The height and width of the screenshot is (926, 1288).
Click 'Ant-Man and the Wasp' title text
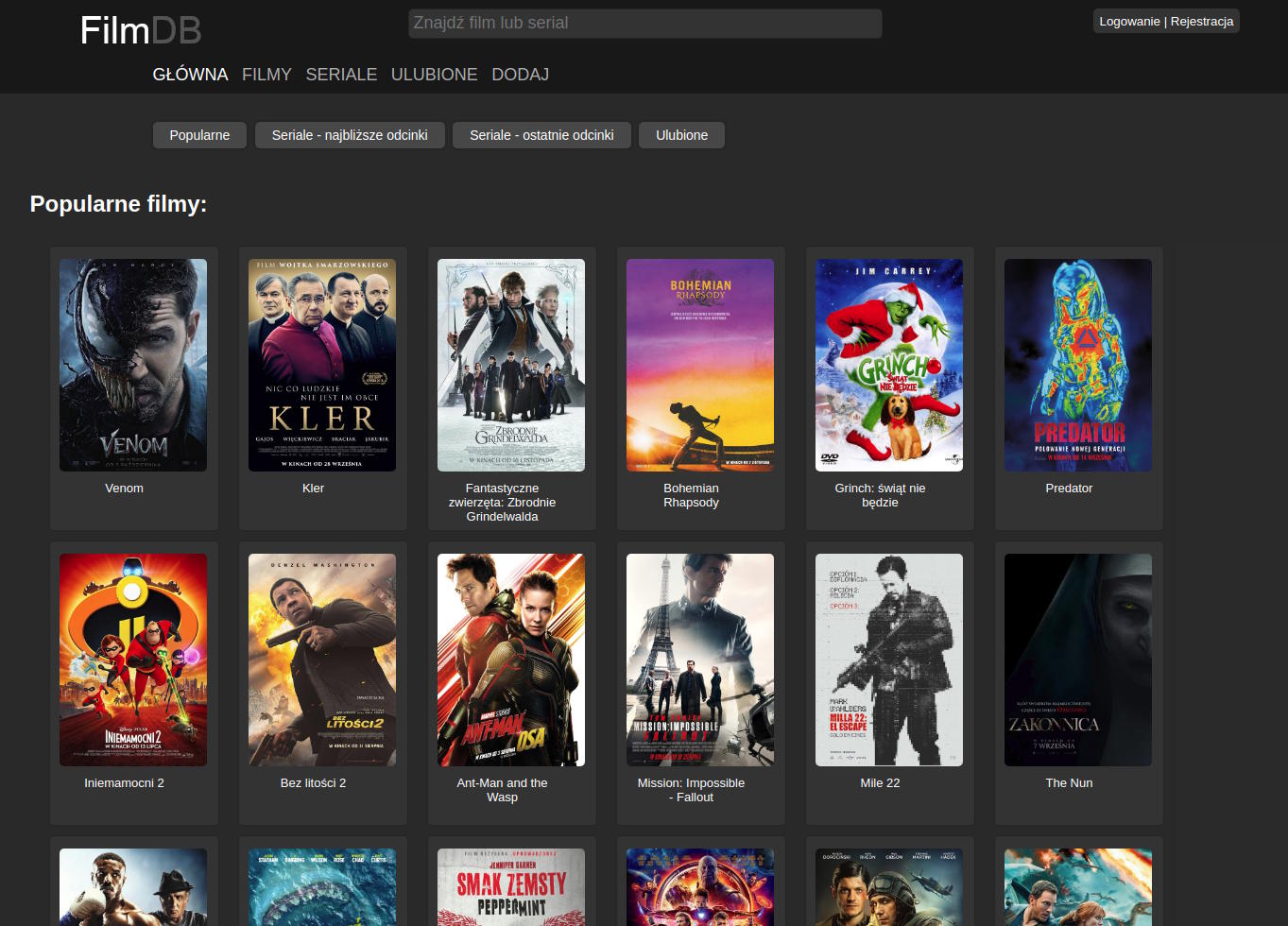pyautogui.click(x=502, y=790)
